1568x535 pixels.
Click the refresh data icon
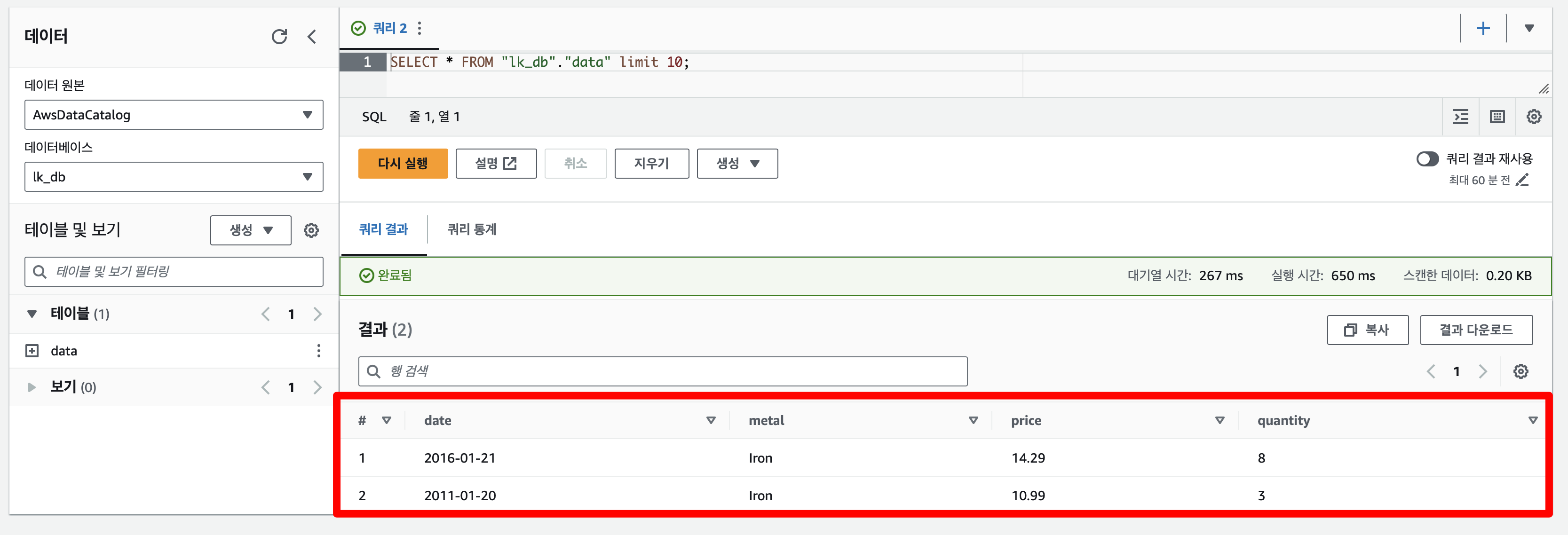(279, 37)
